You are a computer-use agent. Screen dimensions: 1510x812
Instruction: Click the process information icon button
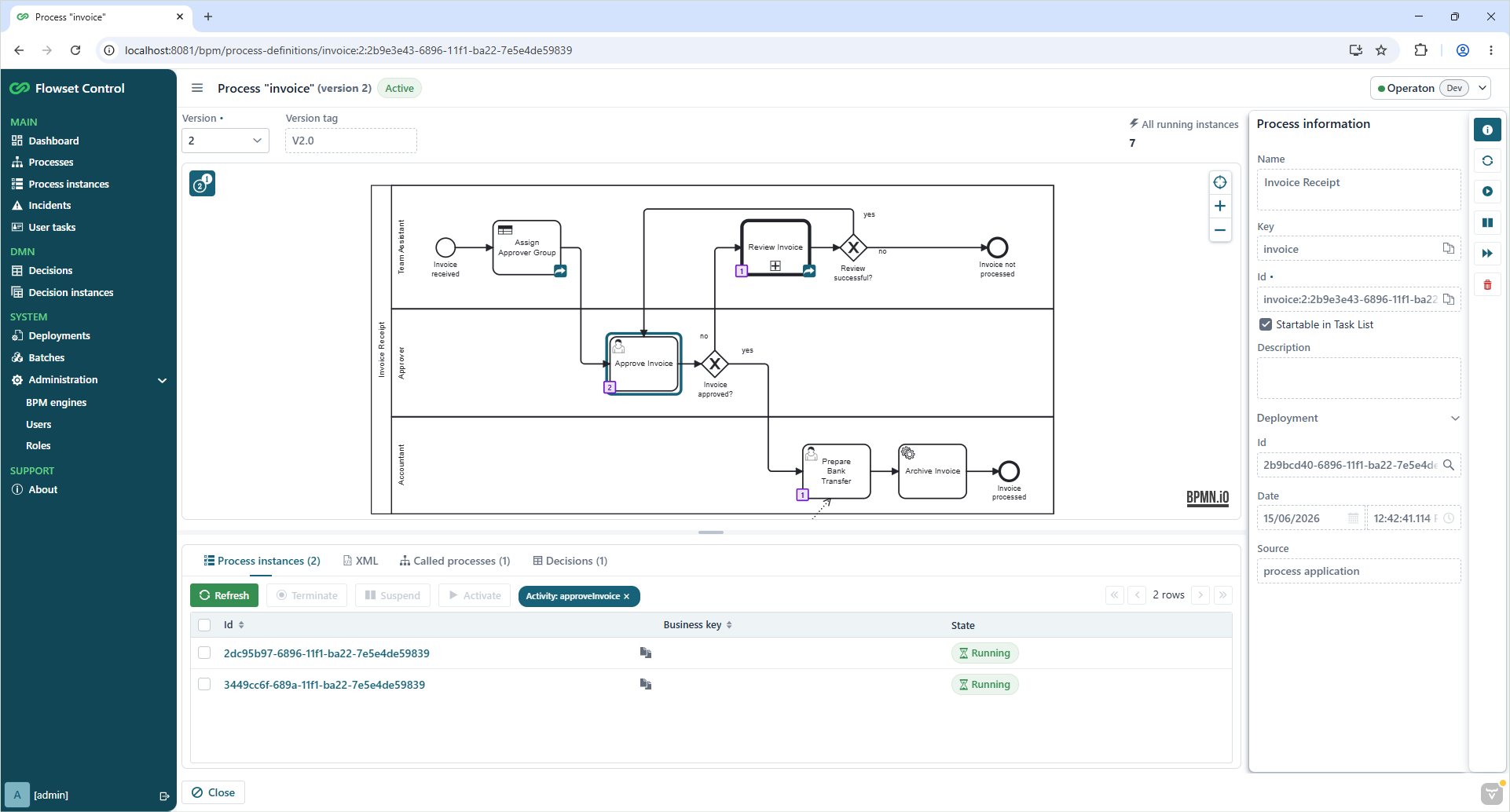[1487, 130]
